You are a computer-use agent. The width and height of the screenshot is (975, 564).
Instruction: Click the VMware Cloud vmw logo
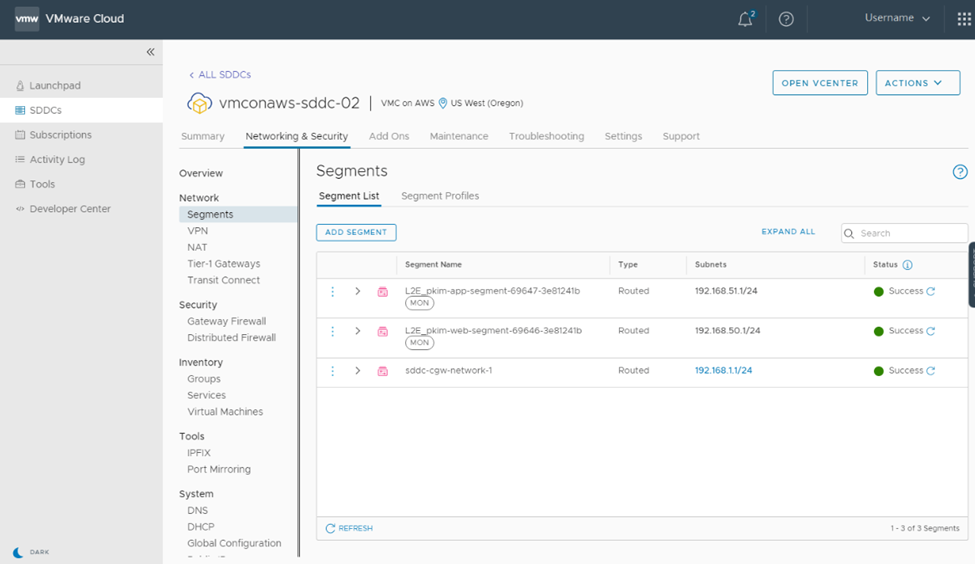[x=27, y=19]
